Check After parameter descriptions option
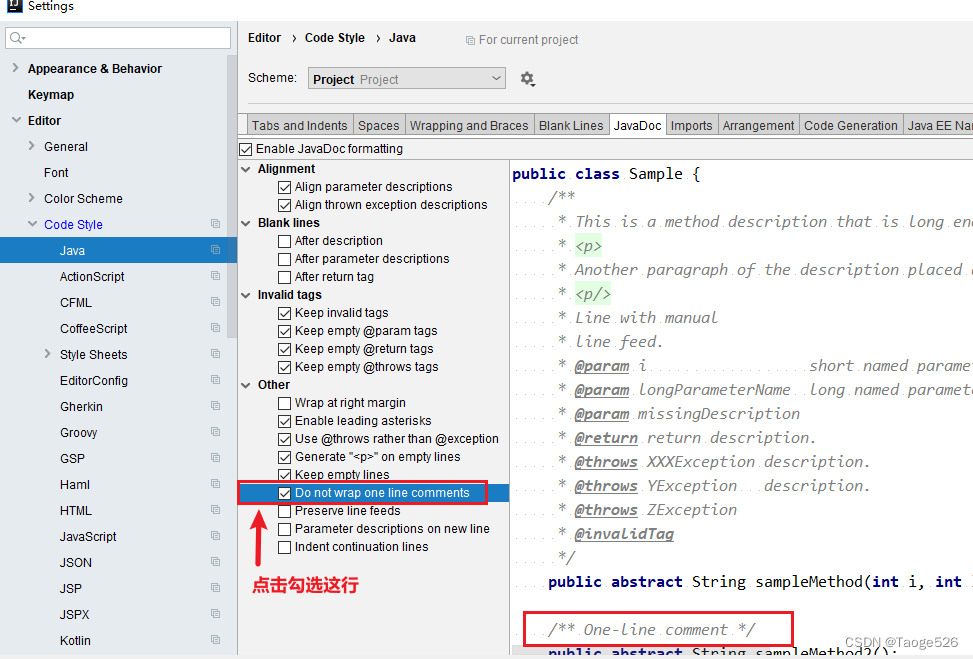The image size is (973, 659). (x=285, y=259)
